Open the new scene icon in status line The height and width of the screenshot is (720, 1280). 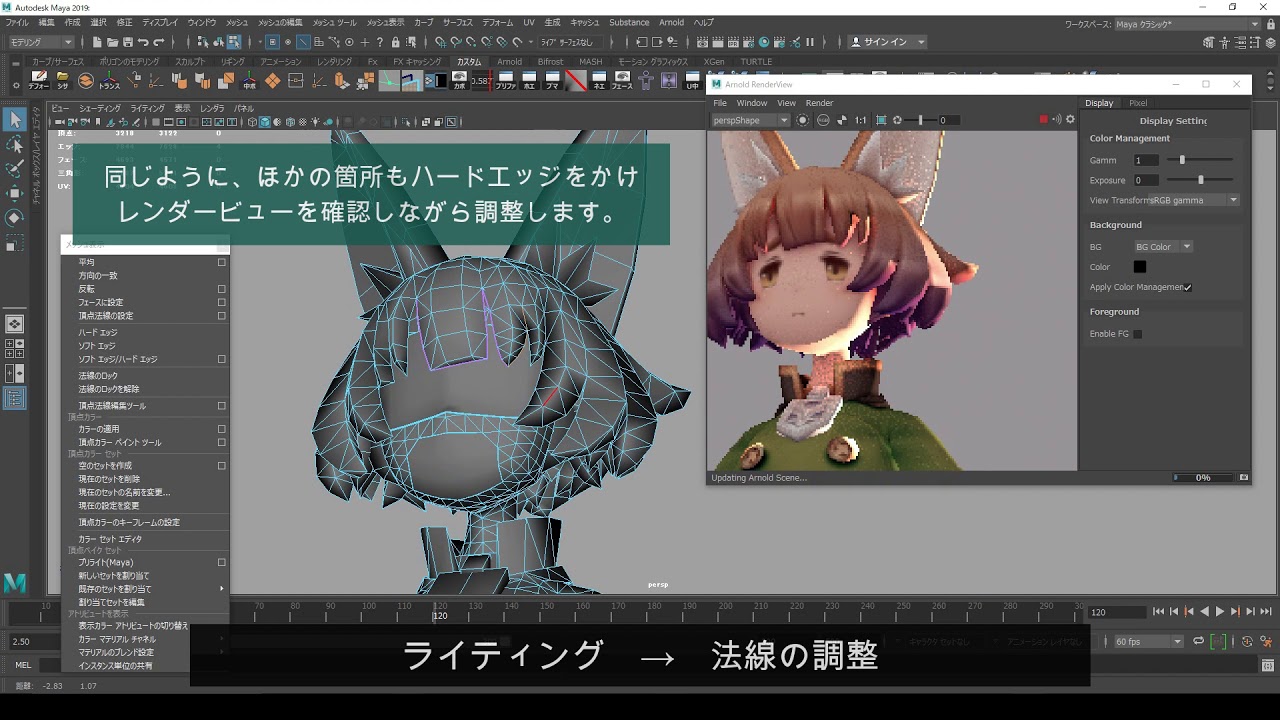(97, 42)
